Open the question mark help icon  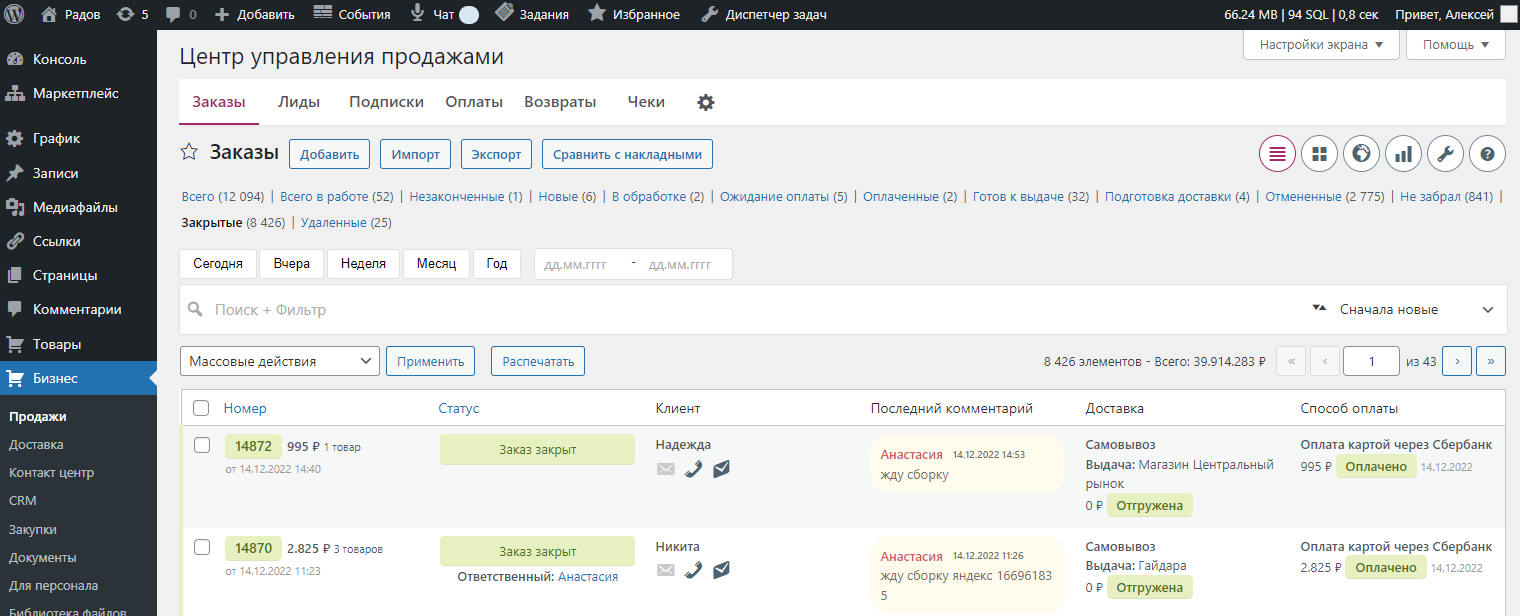1487,153
